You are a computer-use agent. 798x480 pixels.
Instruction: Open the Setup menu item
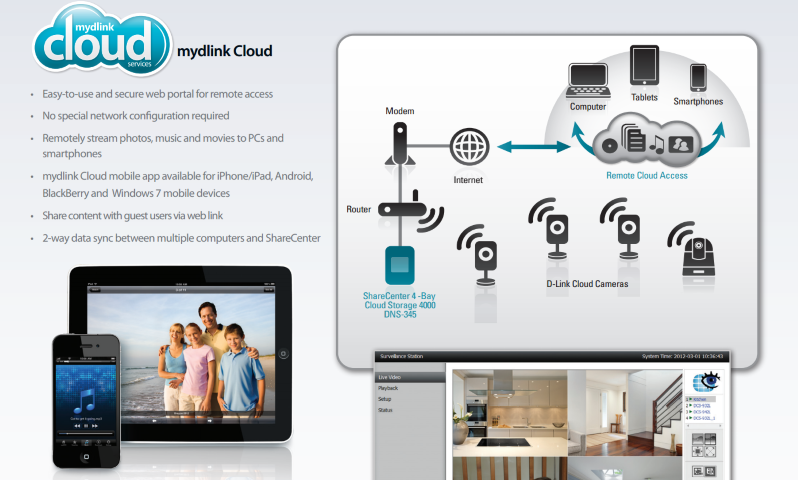click(385, 399)
